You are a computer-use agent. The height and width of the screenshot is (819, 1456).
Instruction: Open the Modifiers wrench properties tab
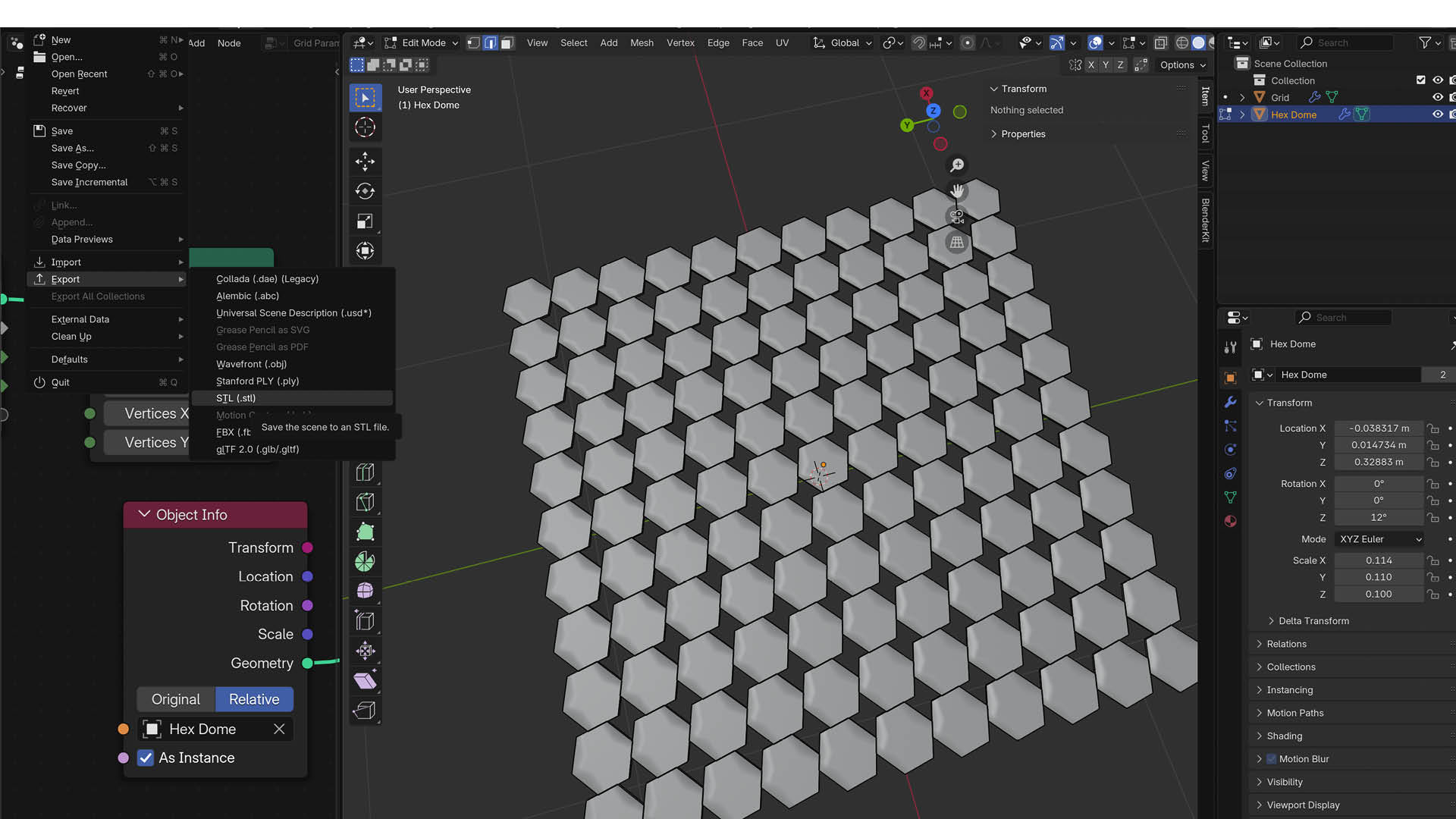click(x=1230, y=402)
